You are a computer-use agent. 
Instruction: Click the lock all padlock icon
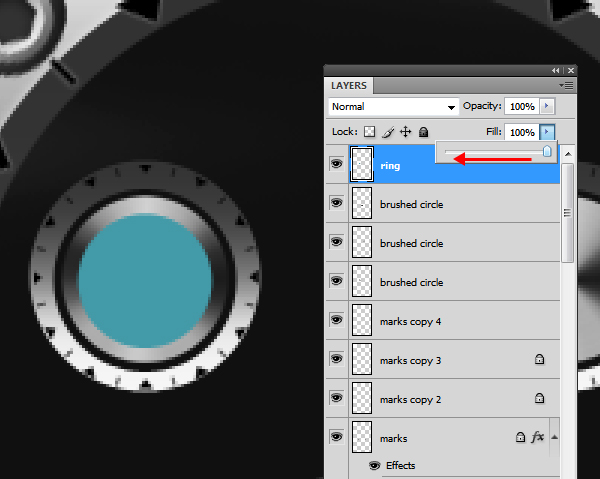[423, 132]
